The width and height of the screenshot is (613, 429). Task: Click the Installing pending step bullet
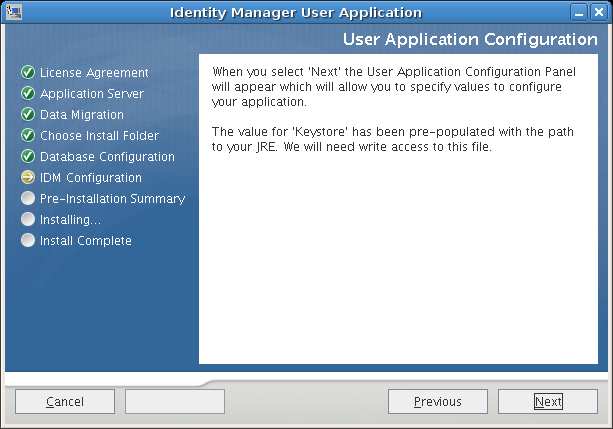28,220
